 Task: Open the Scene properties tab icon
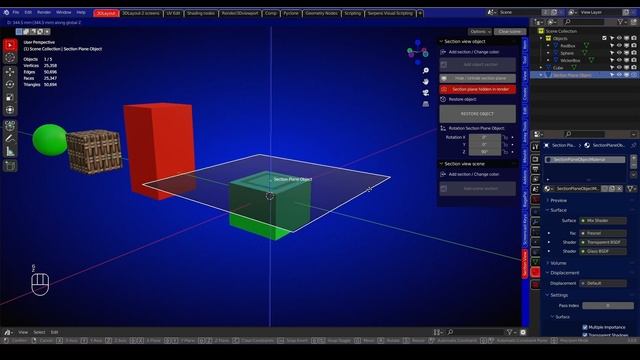click(x=536, y=189)
